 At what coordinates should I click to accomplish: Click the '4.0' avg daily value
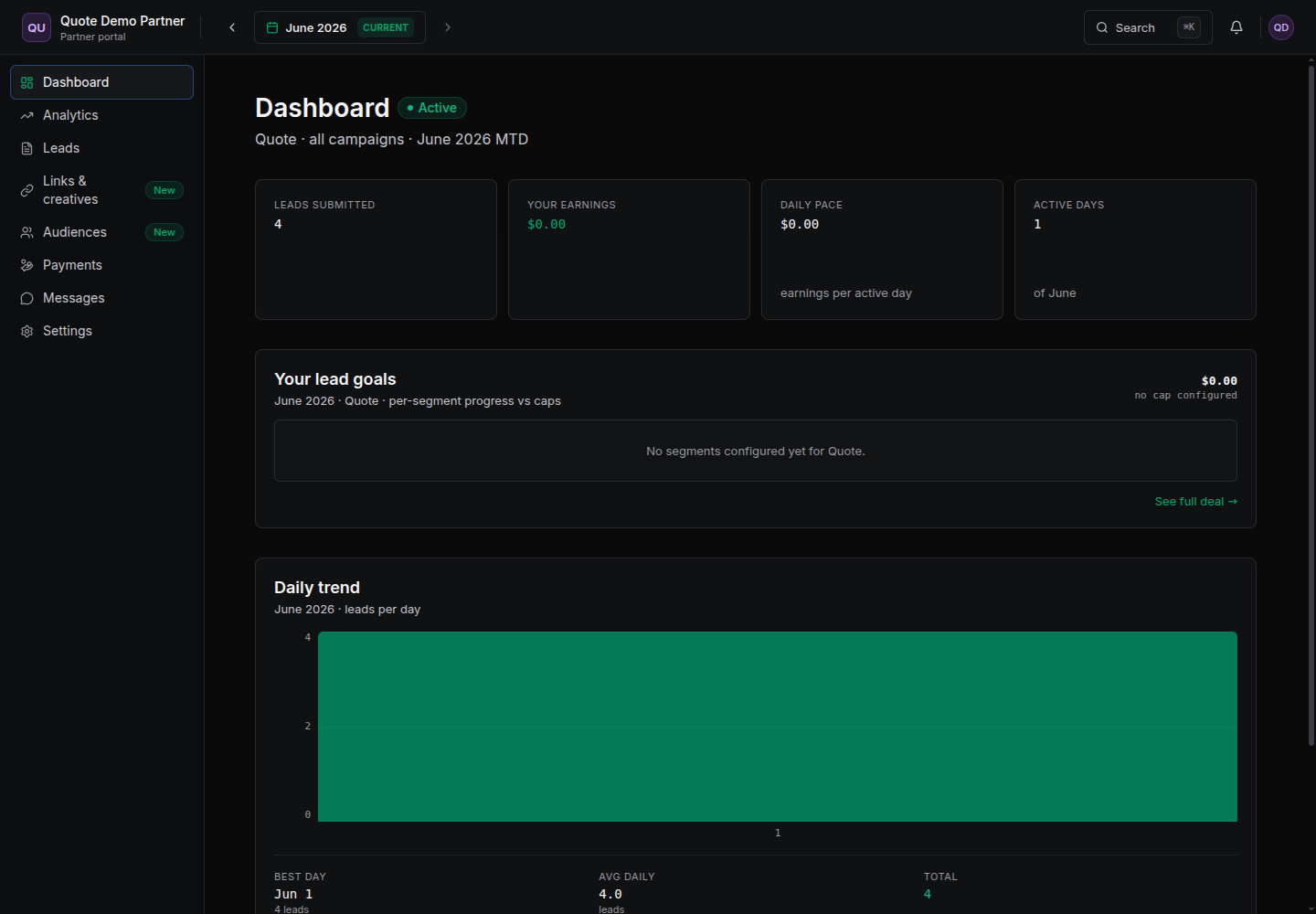tap(610, 895)
